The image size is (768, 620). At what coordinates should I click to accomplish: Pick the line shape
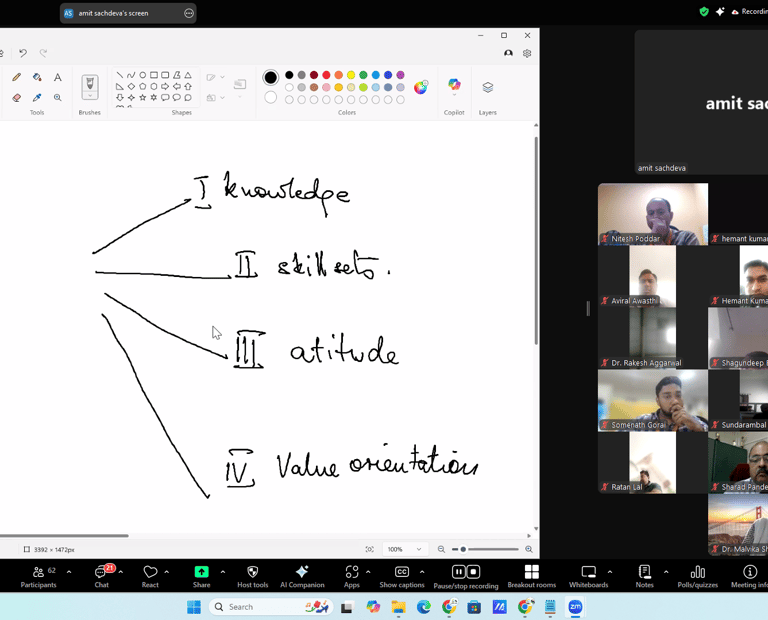tap(120, 75)
